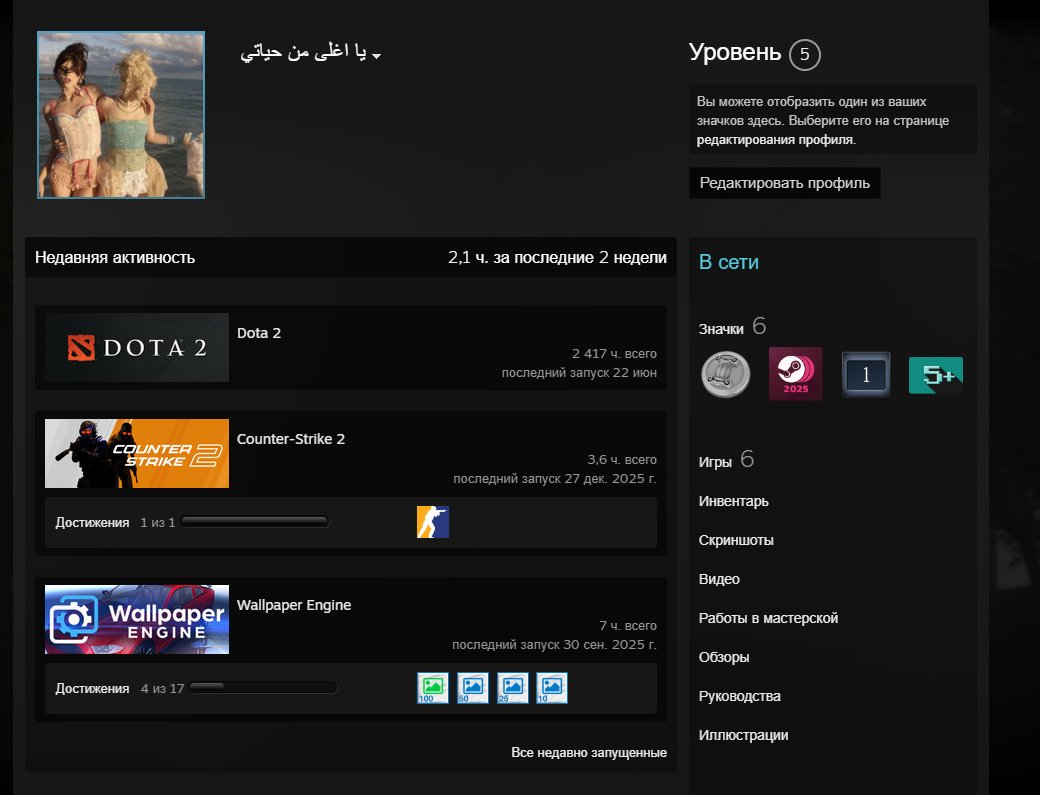Open the Inventory section (Инвентарь)
1040x795 pixels.
pos(734,501)
